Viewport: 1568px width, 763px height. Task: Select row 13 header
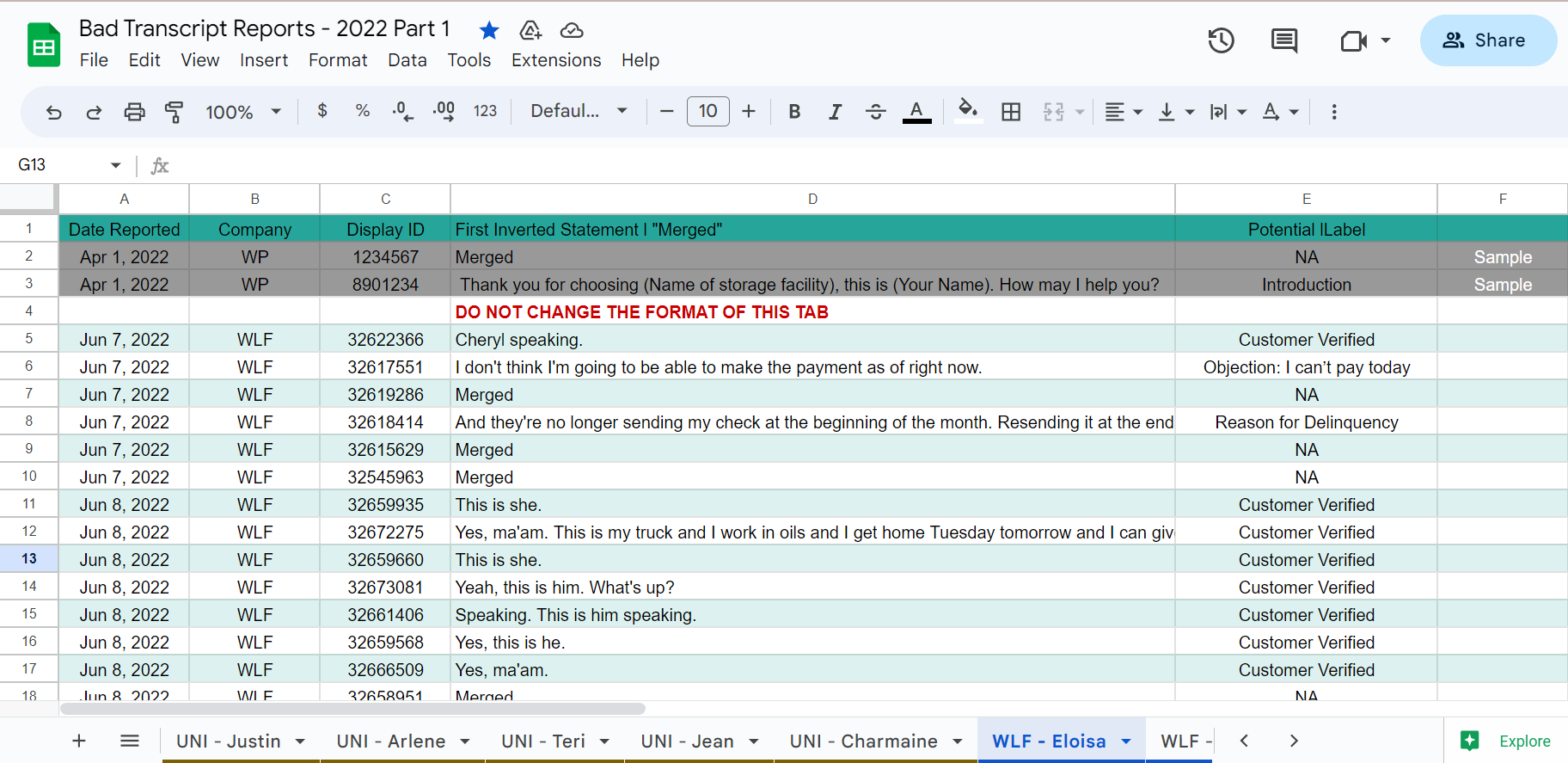pos(29,559)
